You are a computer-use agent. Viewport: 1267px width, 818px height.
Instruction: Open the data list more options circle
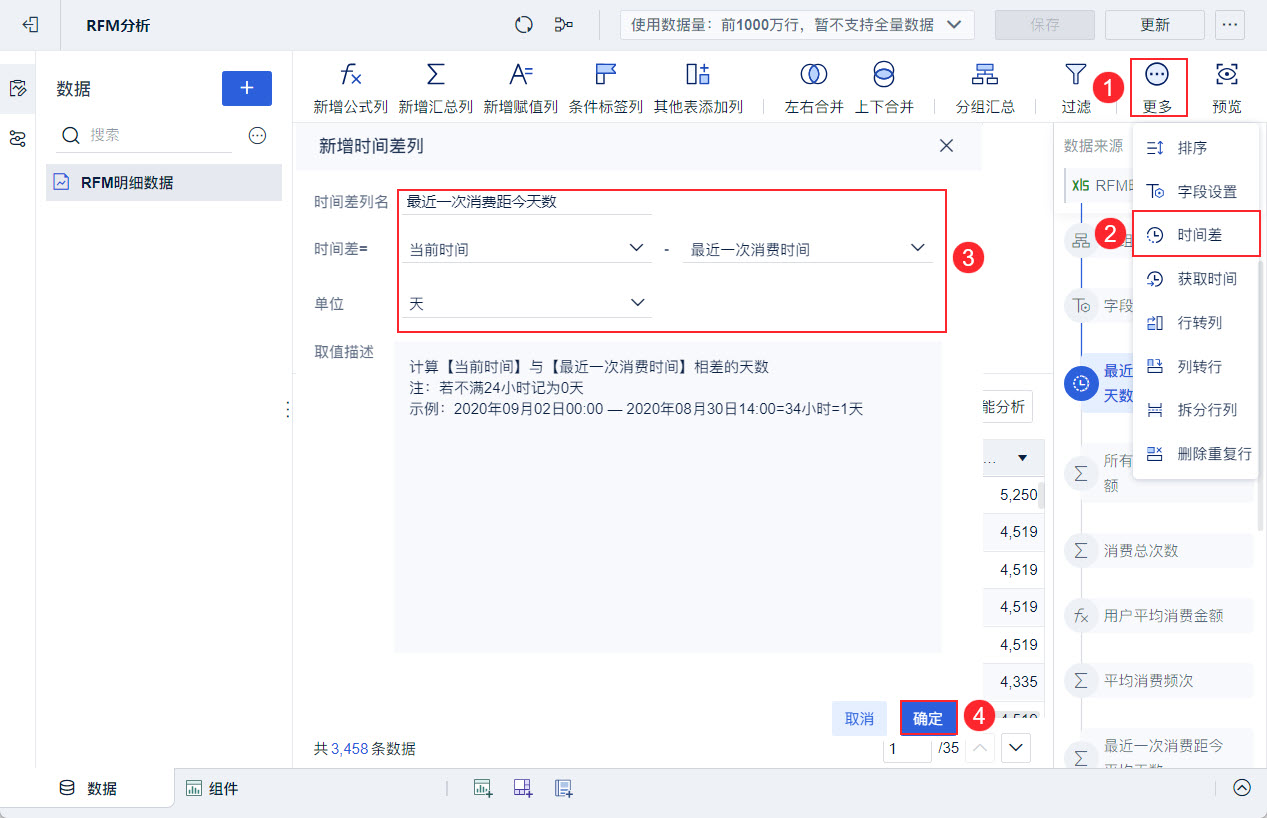tap(257, 135)
